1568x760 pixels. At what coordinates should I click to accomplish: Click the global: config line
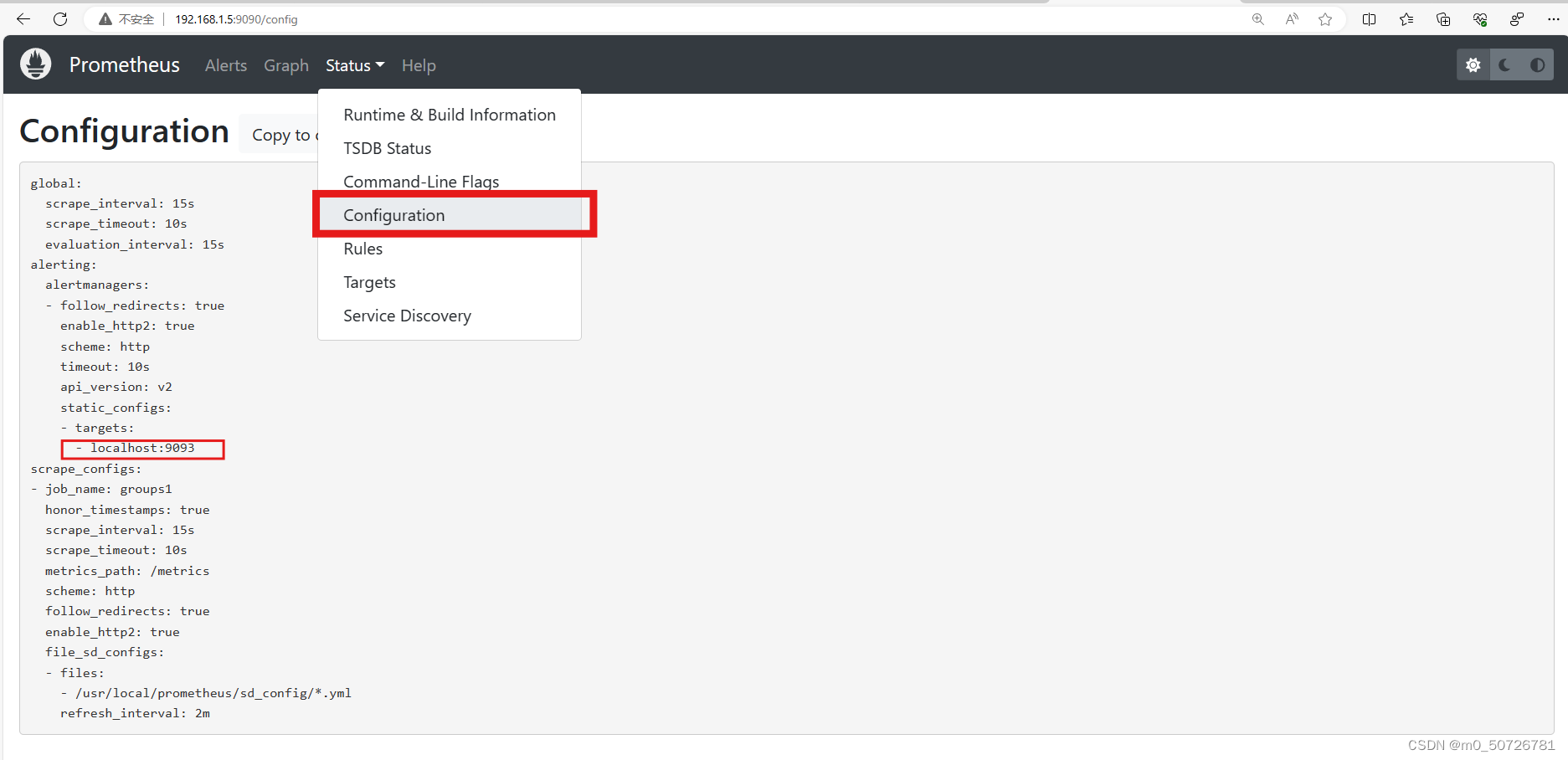click(56, 183)
